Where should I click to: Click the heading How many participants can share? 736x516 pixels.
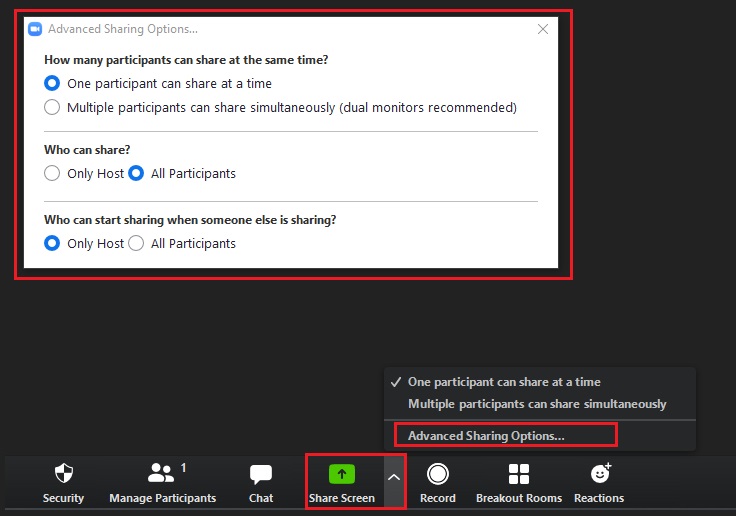(x=186, y=60)
